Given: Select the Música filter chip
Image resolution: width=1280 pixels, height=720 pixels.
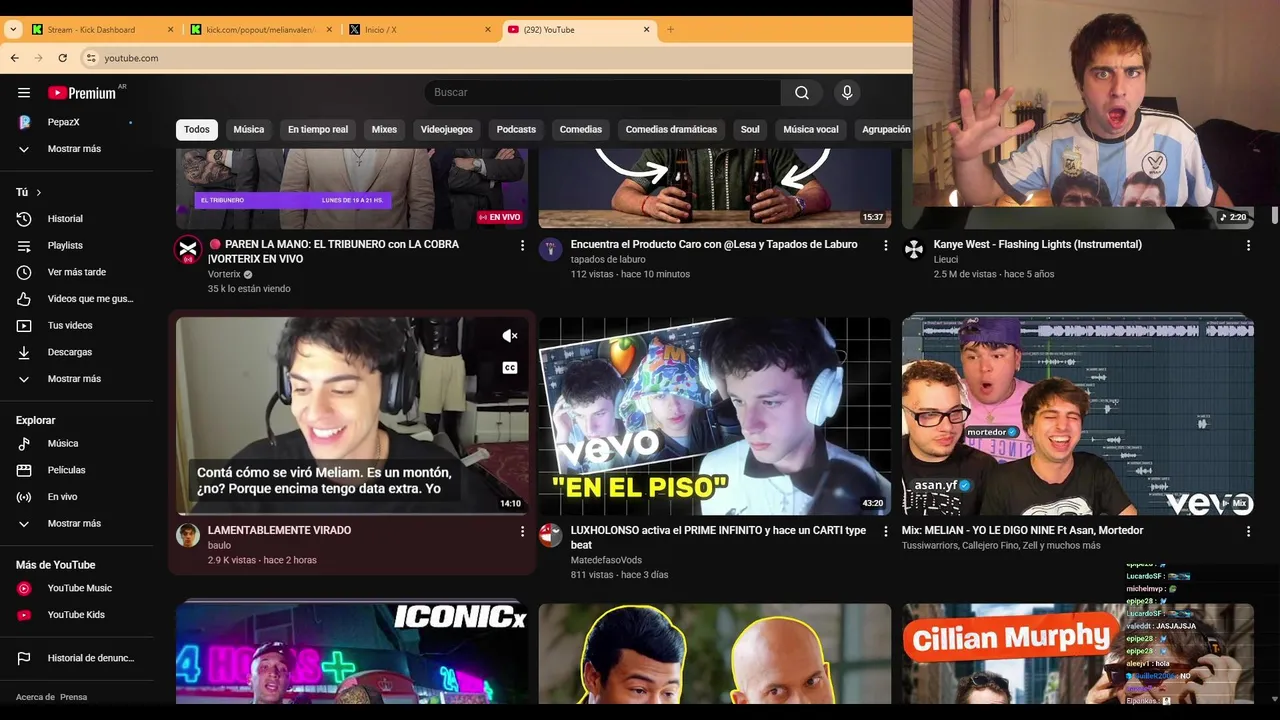Looking at the screenshot, I should point(249,129).
